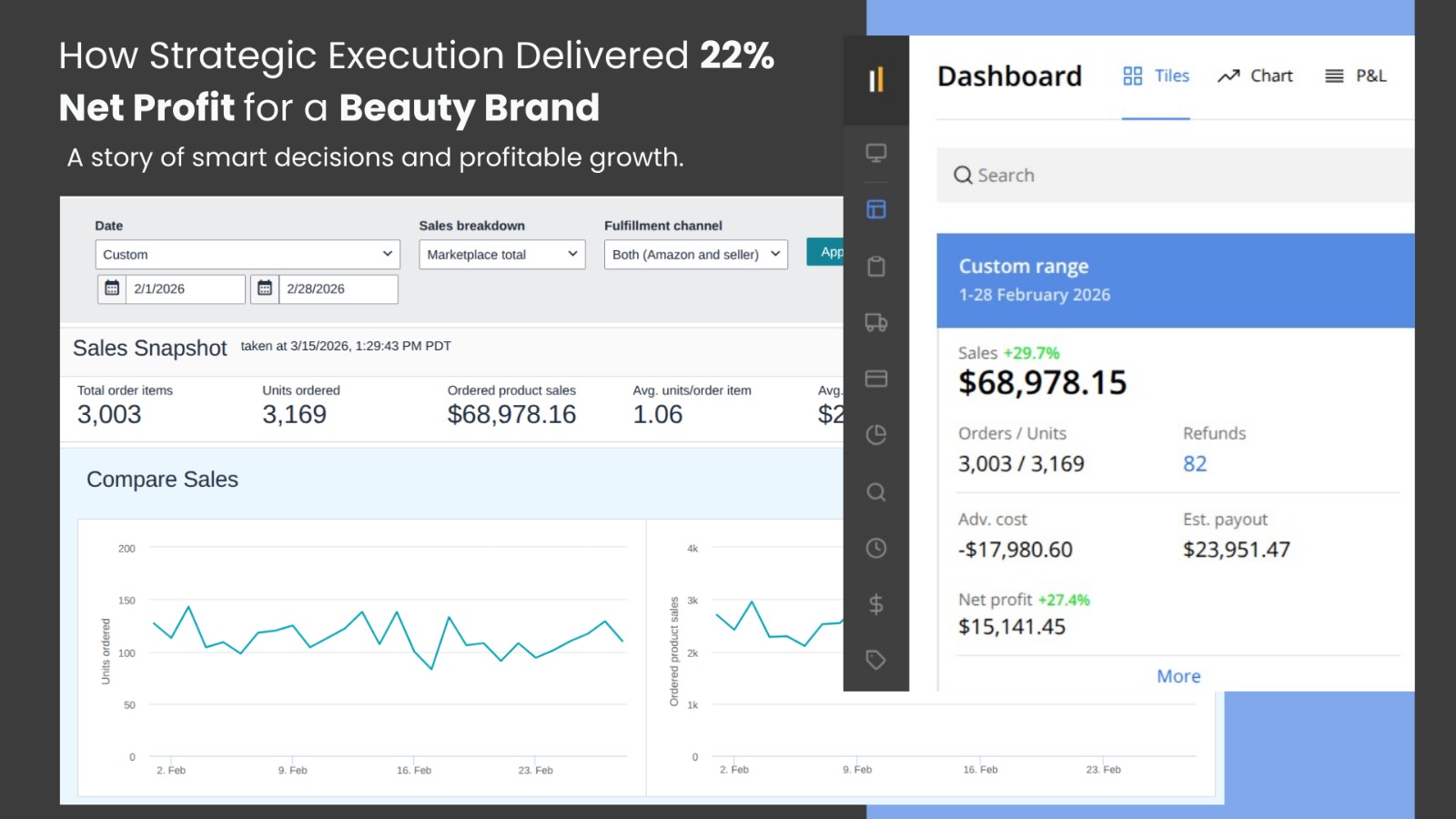The height and width of the screenshot is (819, 1456).
Task: Click the More link in tile
Action: point(1178,676)
